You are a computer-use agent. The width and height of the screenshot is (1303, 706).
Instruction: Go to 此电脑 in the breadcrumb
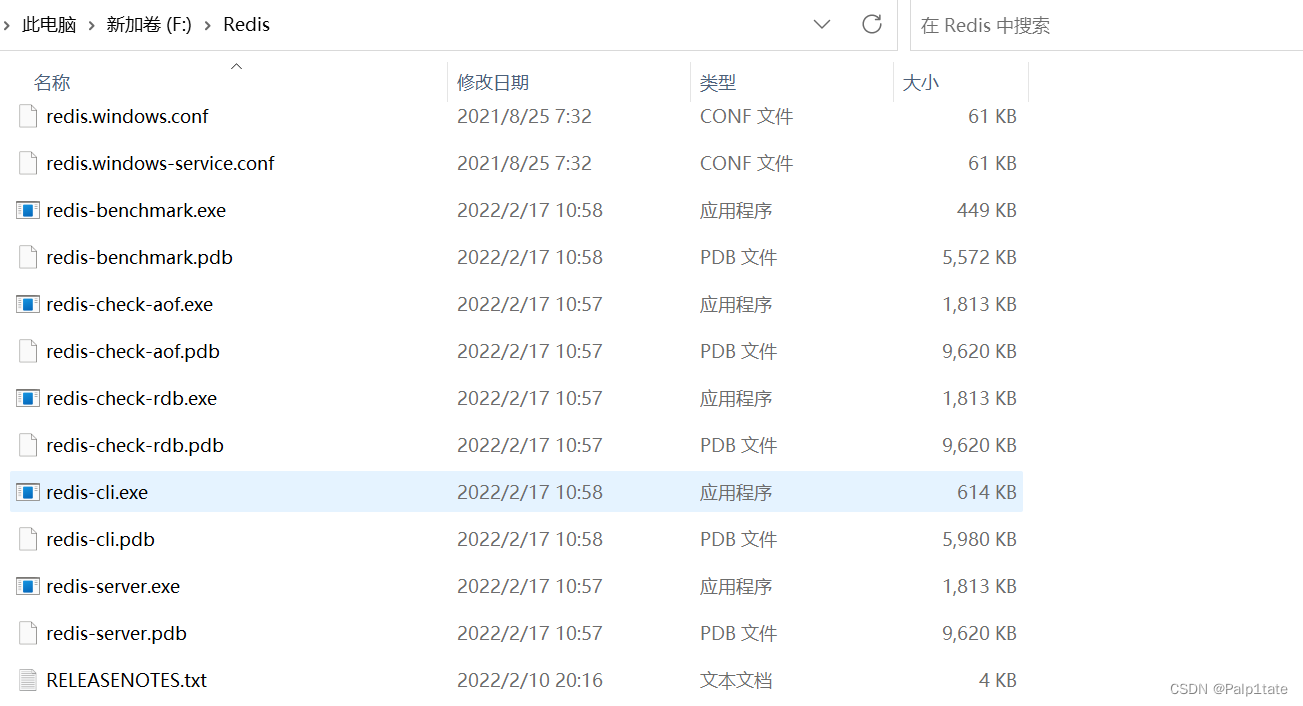(50, 25)
